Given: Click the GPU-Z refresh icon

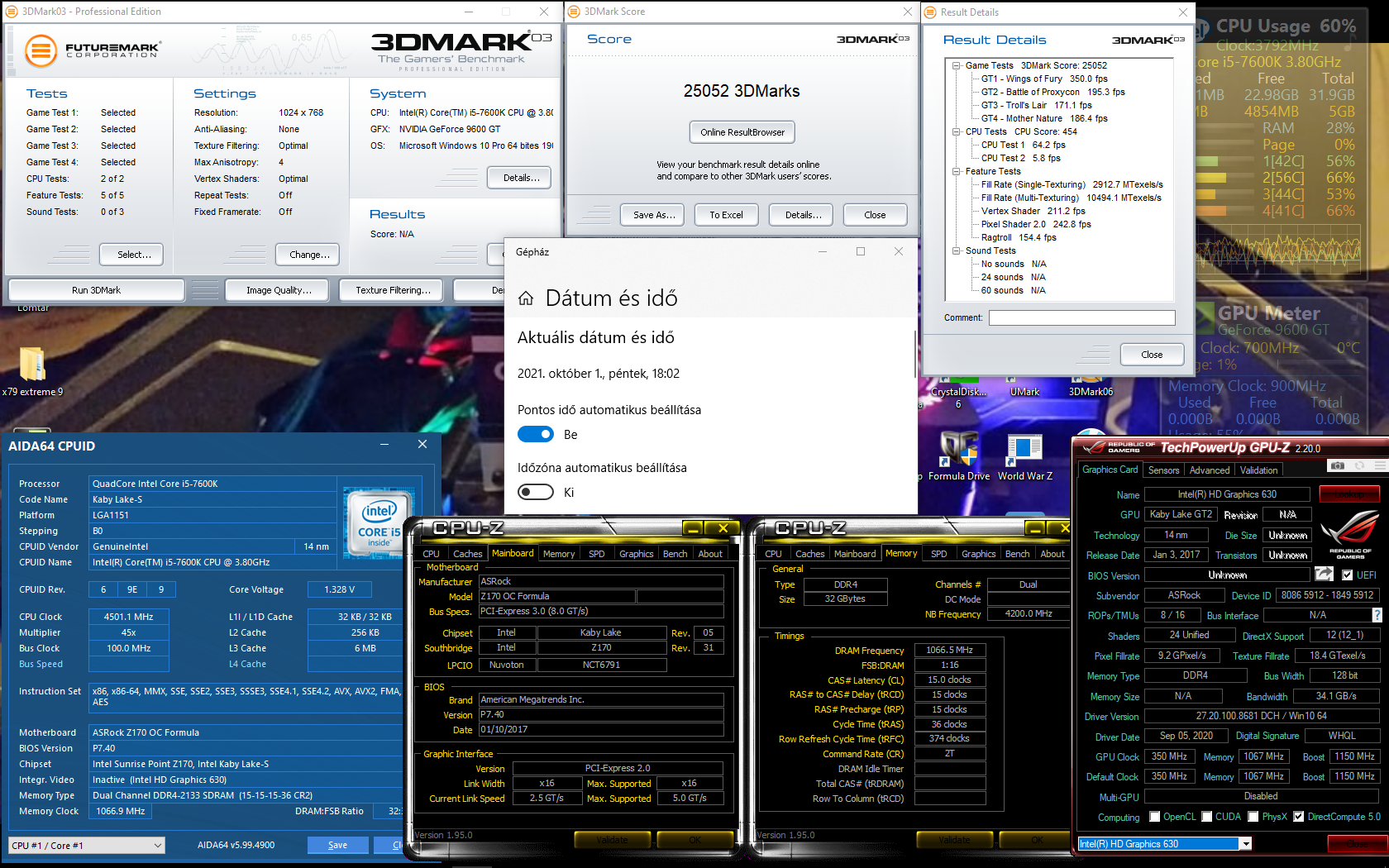Looking at the screenshot, I should (x=1359, y=466).
